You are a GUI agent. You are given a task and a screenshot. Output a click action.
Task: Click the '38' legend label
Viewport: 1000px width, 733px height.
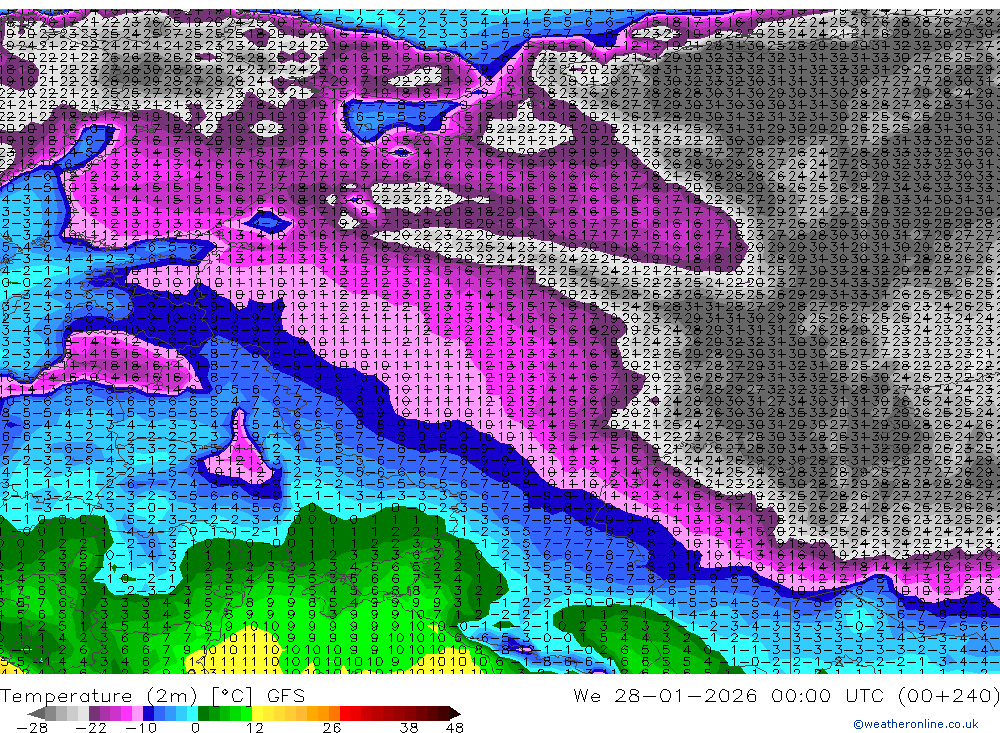(x=408, y=728)
